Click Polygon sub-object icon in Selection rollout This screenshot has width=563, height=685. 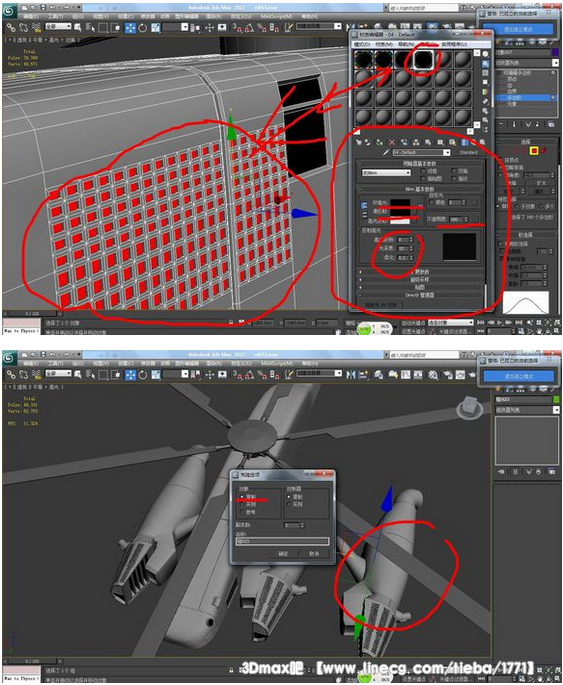[534, 151]
